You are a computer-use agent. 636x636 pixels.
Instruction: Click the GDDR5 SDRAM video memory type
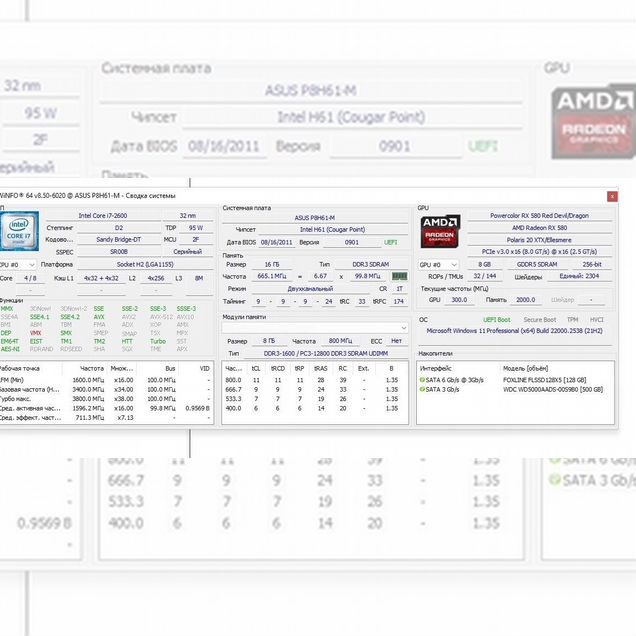pyautogui.click(x=537, y=264)
